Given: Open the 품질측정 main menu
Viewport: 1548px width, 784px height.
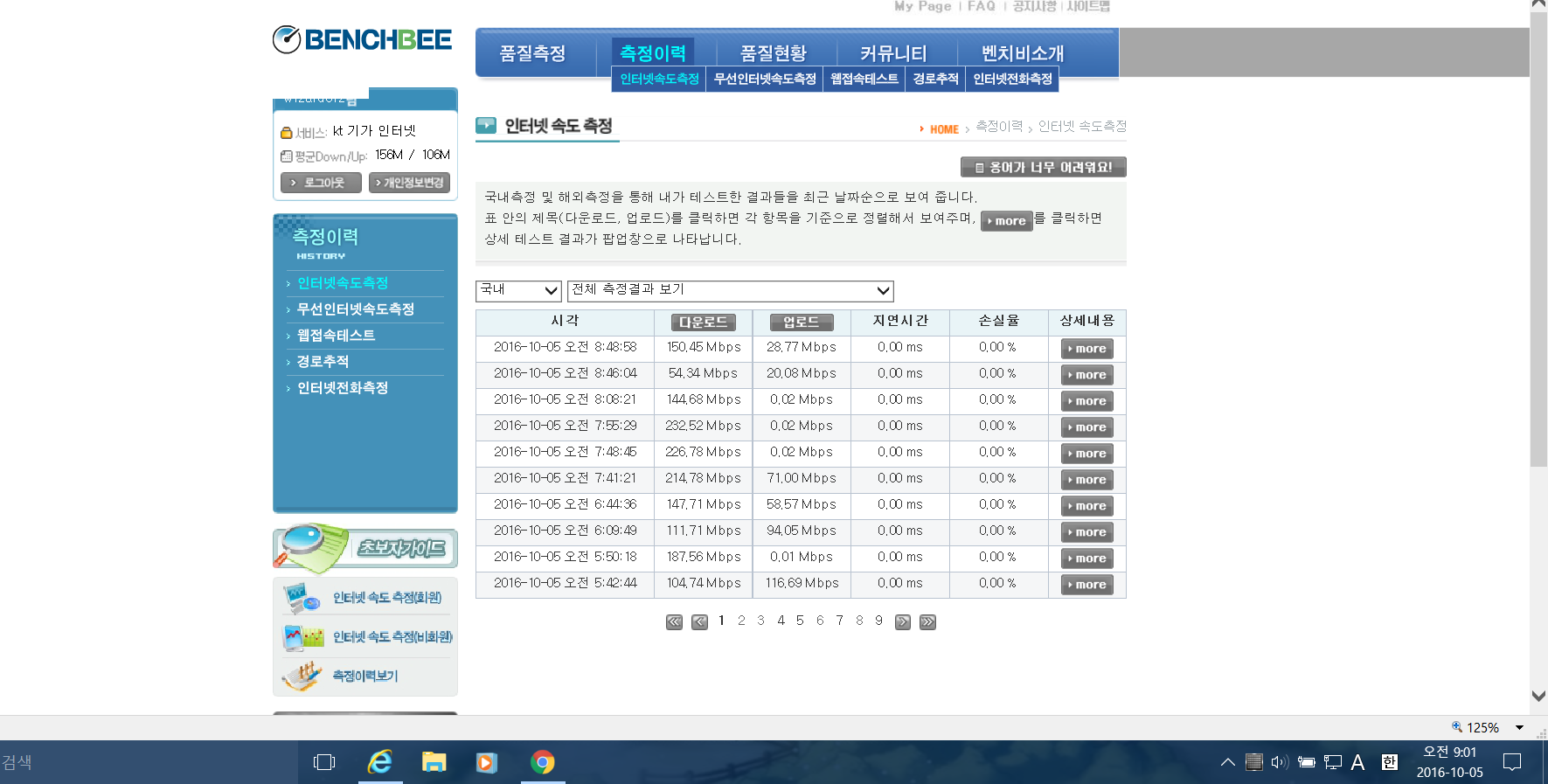Looking at the screenshot, I should click(532, 53).
